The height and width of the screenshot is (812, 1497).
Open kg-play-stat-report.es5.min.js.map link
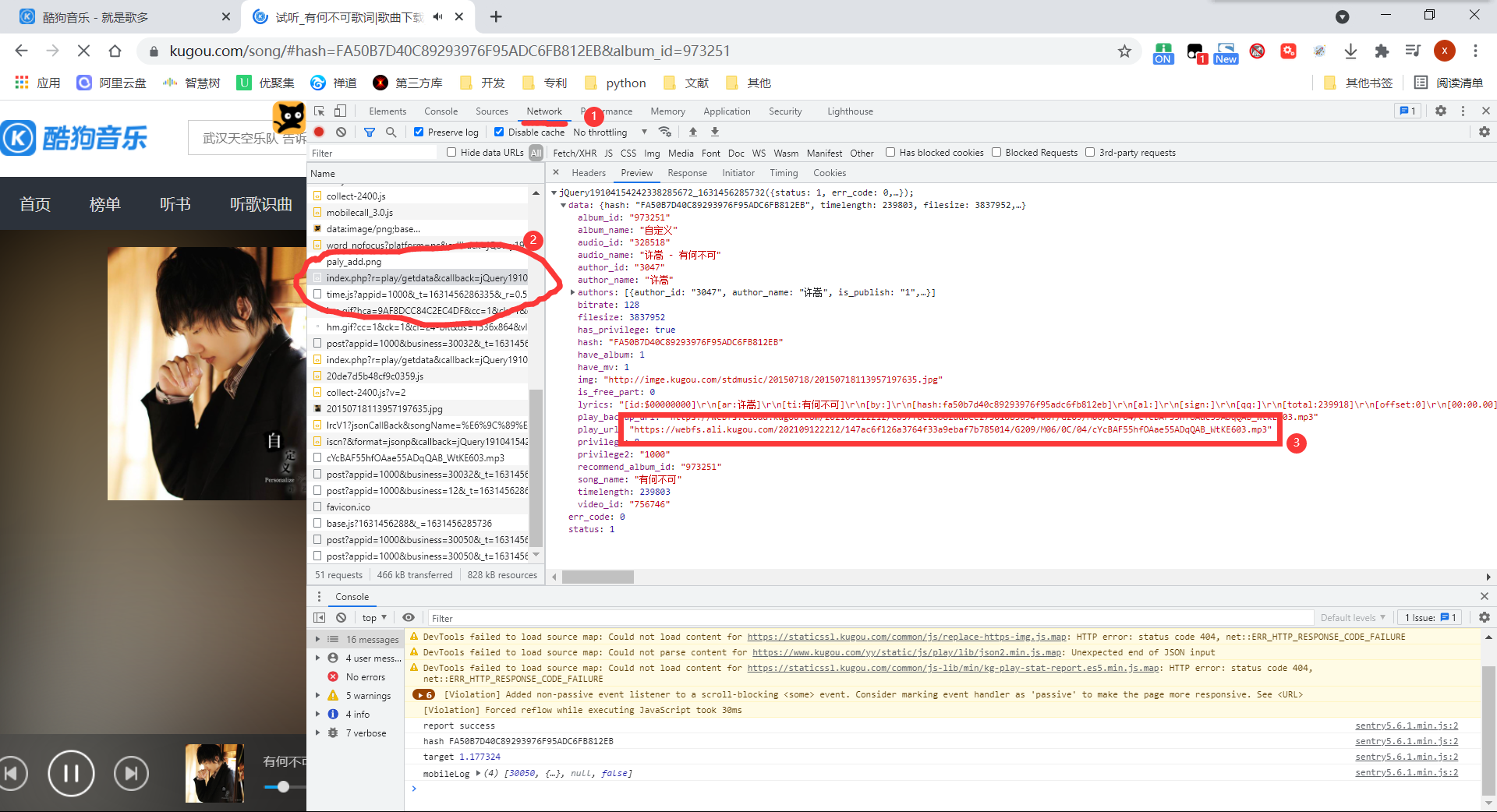(x=954, y=668)
